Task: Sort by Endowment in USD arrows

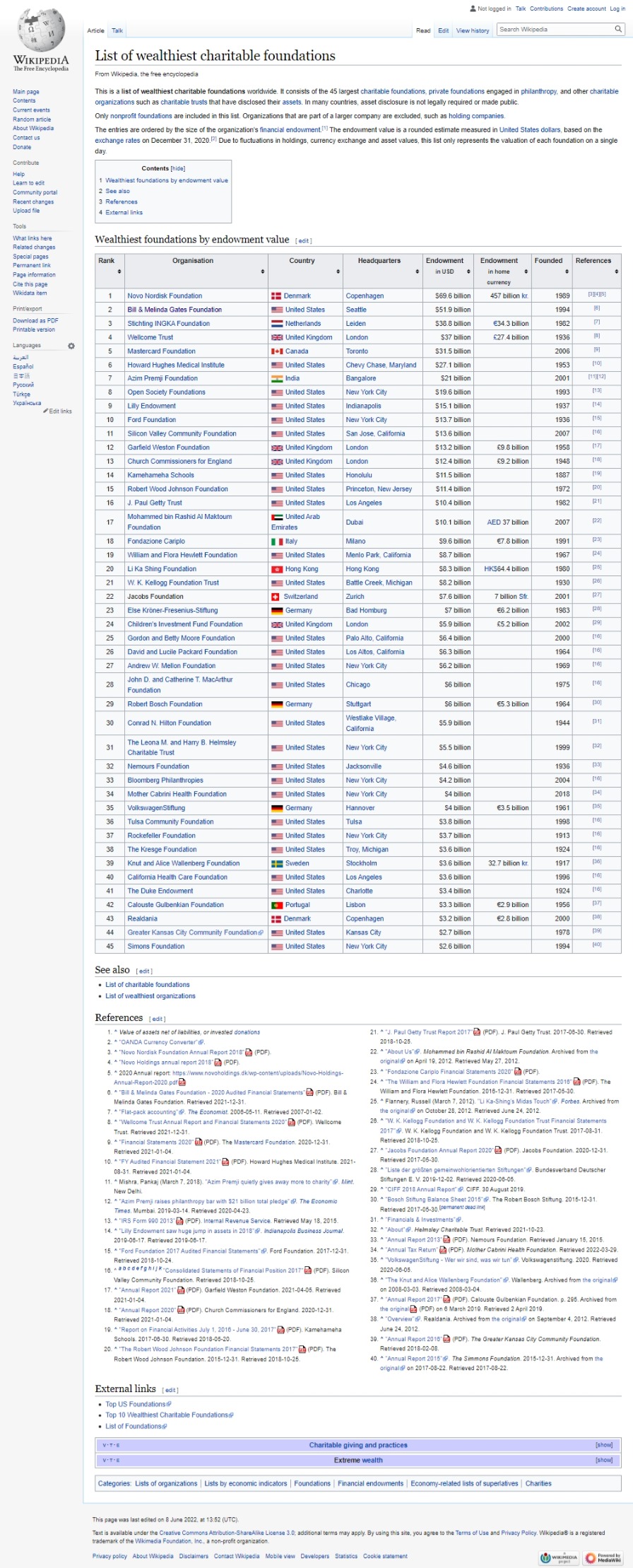Action: click(469, 272)
